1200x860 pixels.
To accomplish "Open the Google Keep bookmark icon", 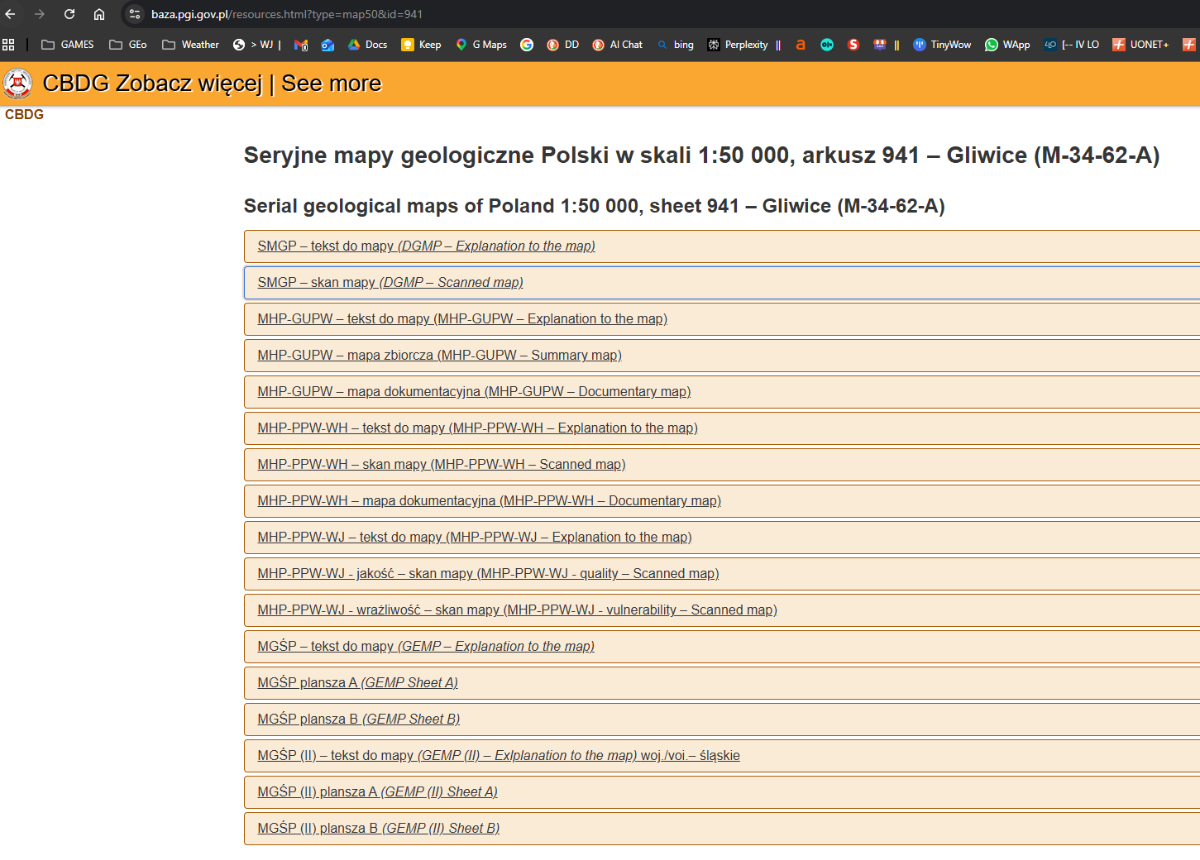I will tap(409, 44).
